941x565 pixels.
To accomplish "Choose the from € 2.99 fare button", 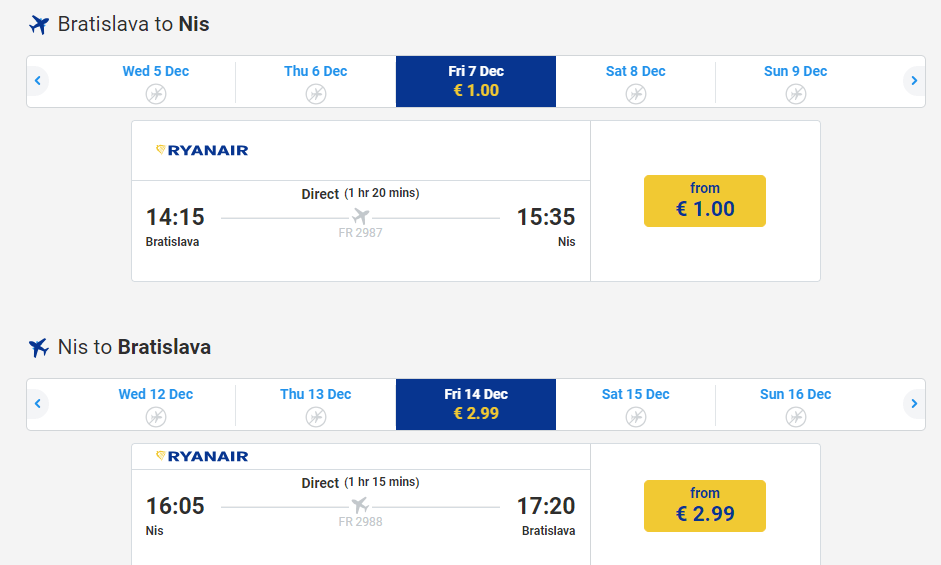I will click(x=705, y=506).
